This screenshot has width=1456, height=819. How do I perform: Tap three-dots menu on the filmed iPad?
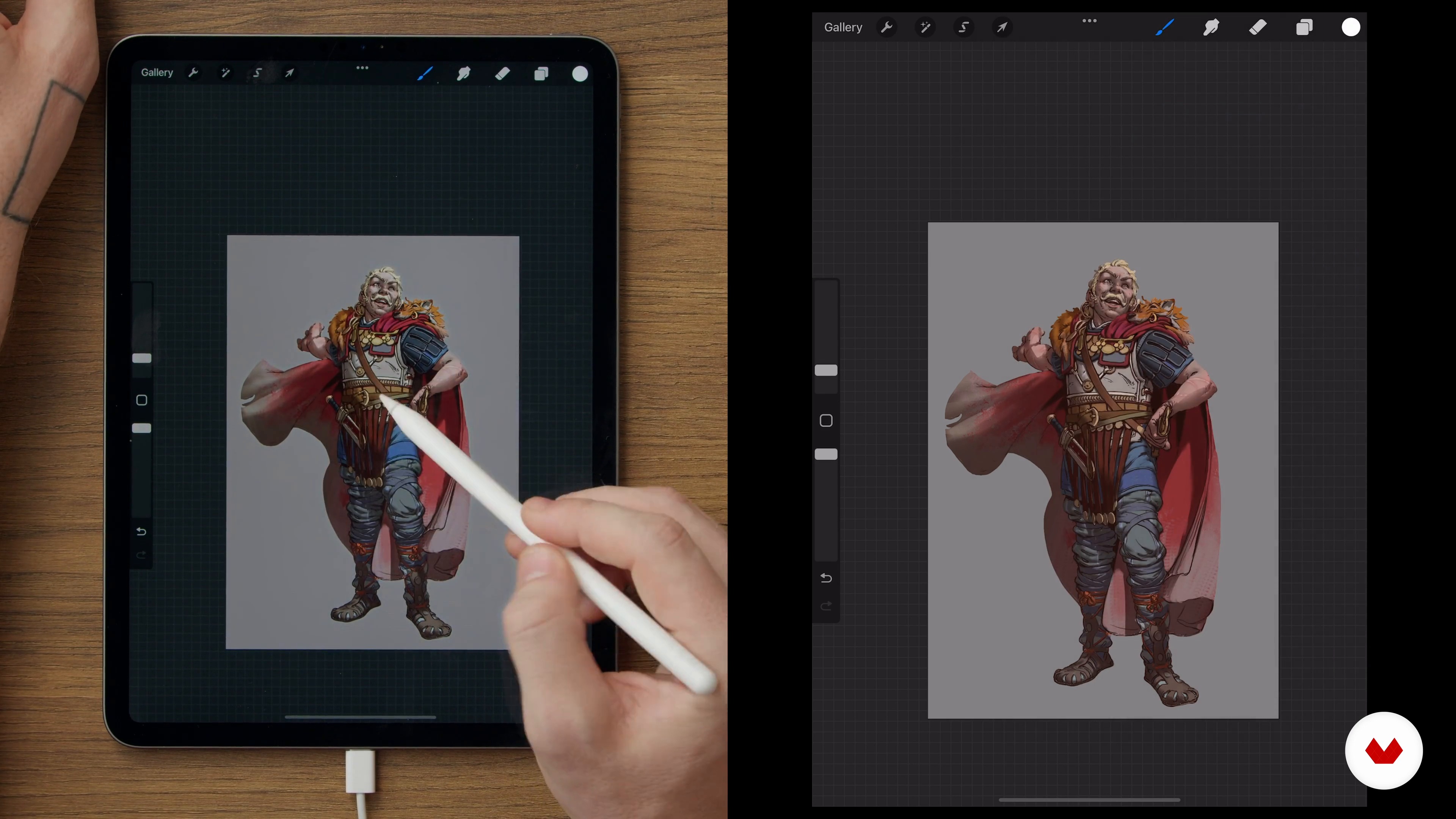click(x=362, y=68)
